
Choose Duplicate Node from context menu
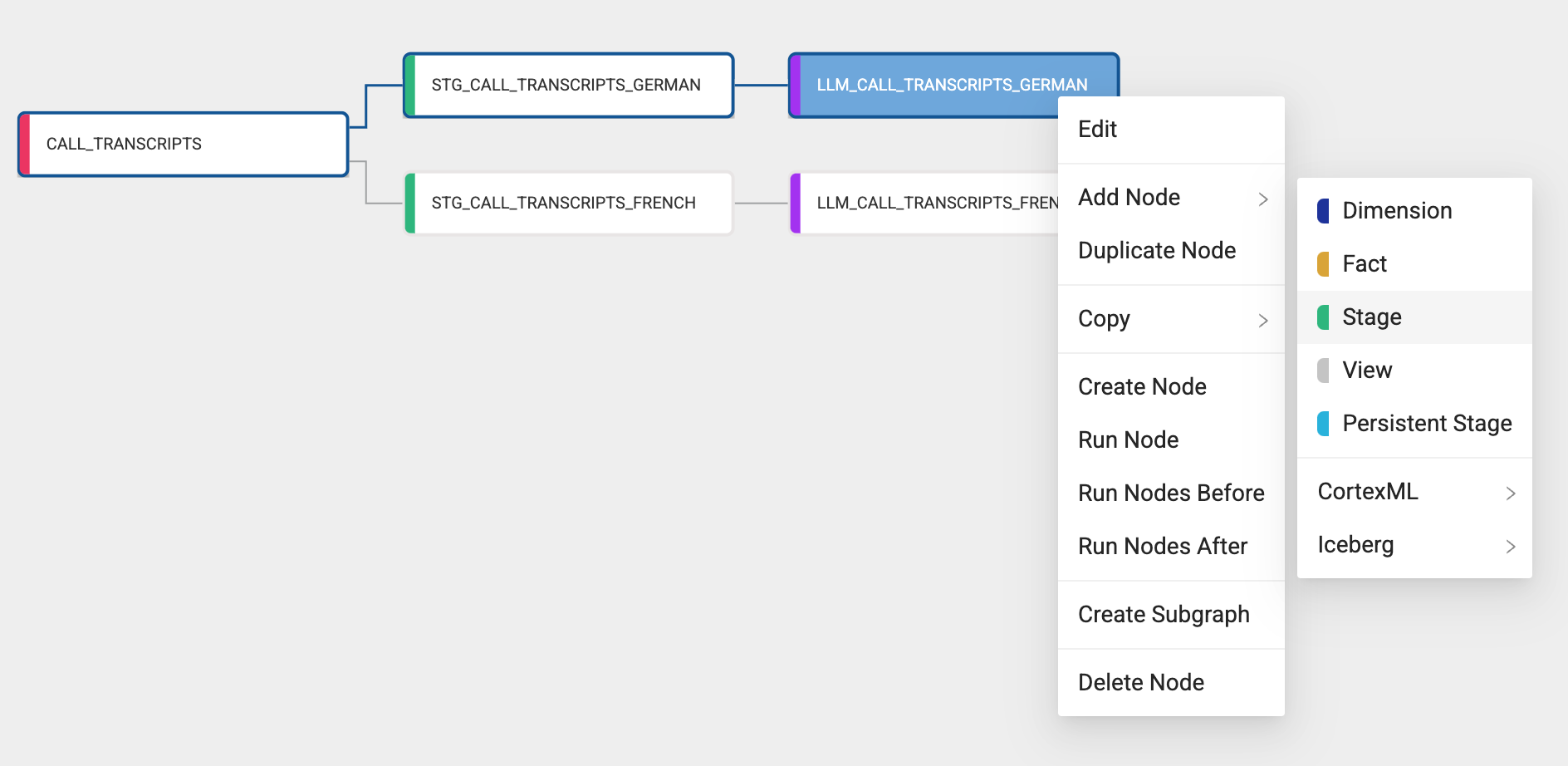[x=1171, y=251]
